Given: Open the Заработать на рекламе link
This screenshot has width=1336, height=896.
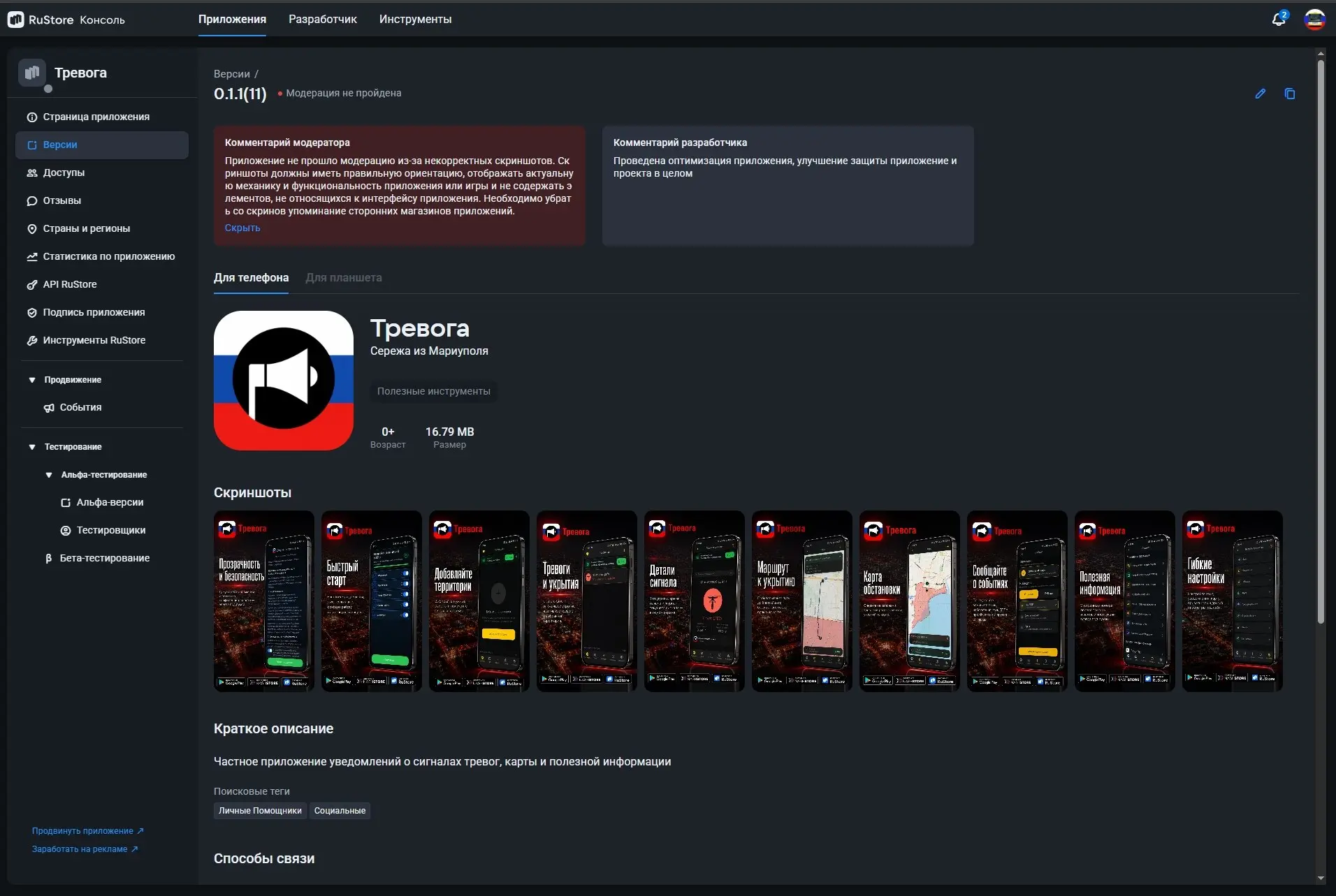Looking at the screenshot, I should pos(85,849).
